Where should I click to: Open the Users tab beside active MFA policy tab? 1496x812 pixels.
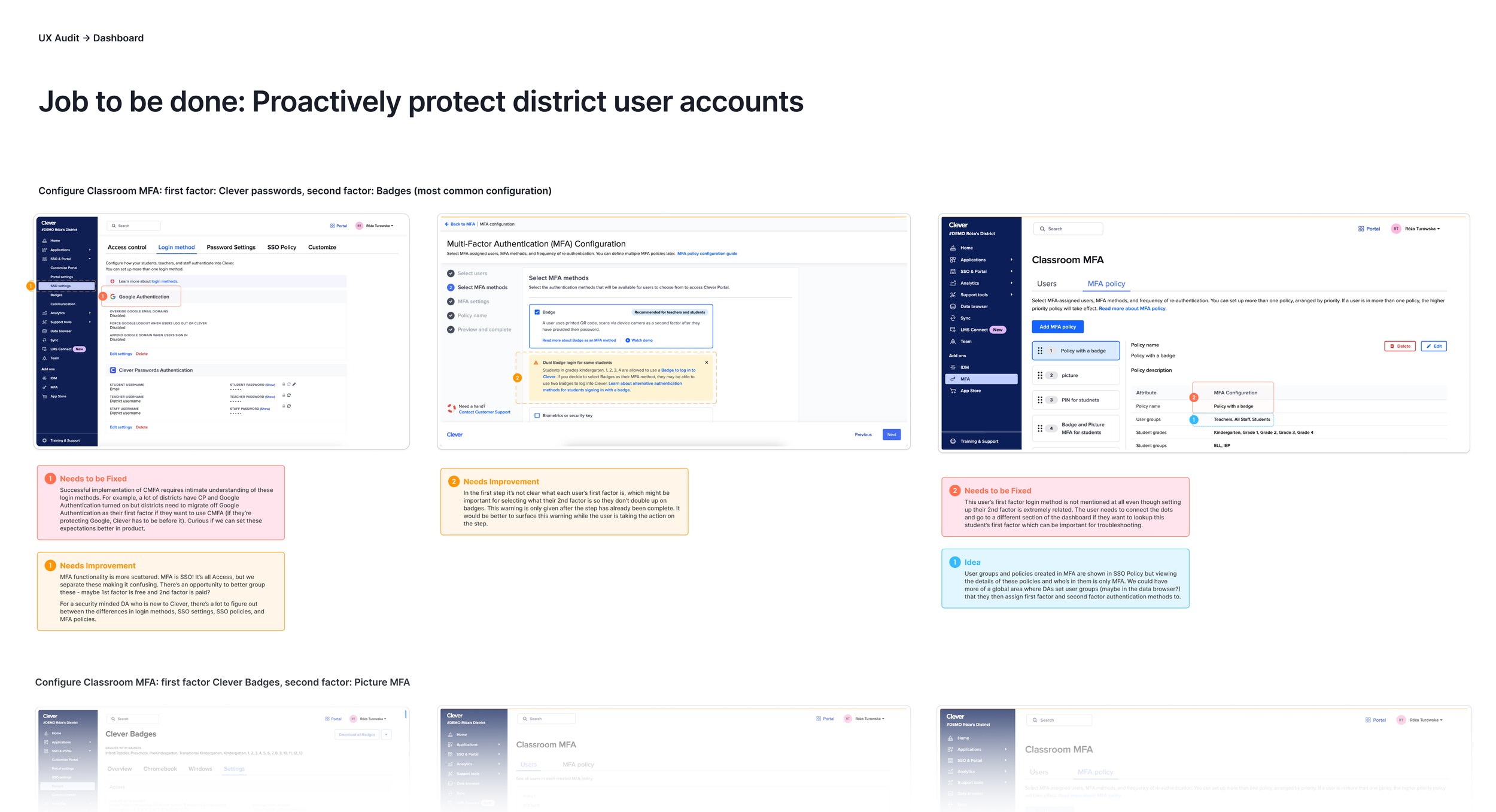tap(1047, 284)
